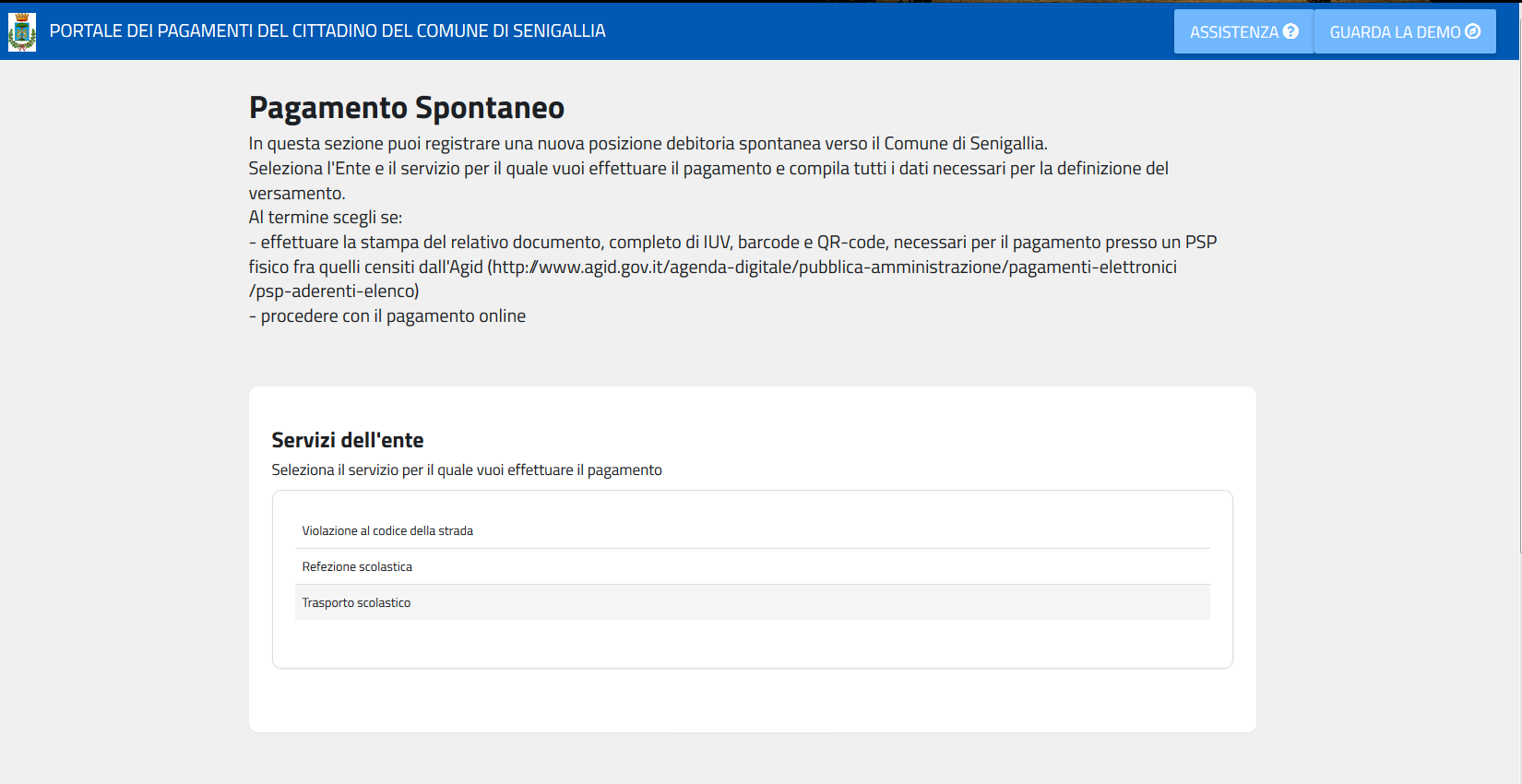This screenshot has width=1522, height=784.
Task: Click the Comune di Senigallia crest logo
Action: 22,32
